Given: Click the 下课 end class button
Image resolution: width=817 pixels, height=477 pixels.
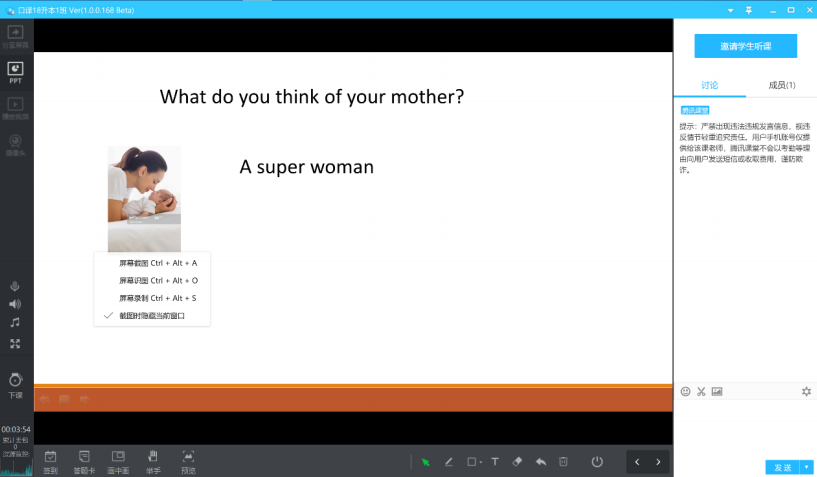Looking at the screenshot, I should click(x=15, y=384).
